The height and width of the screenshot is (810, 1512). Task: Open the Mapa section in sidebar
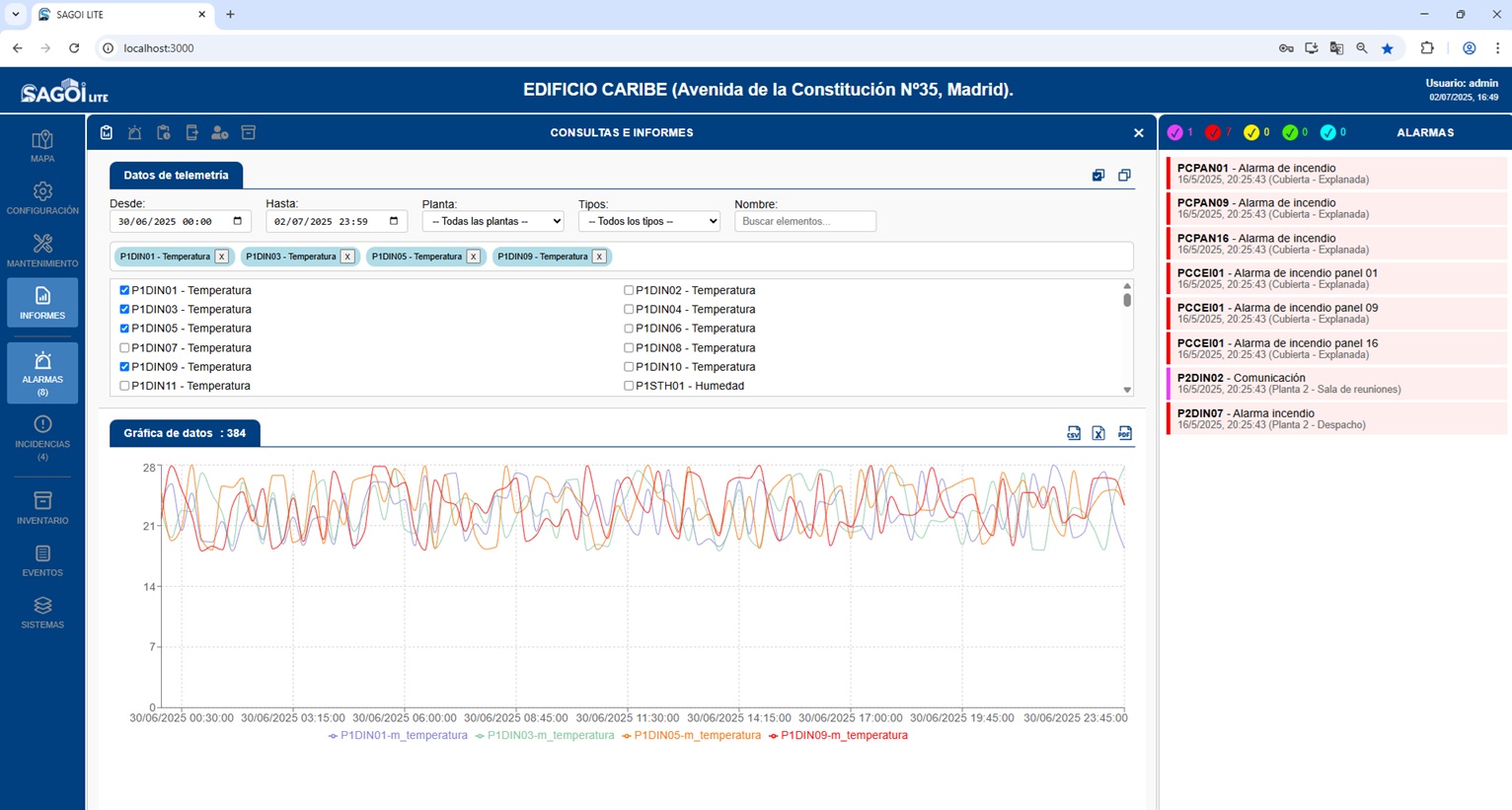[x=42, y=146]
